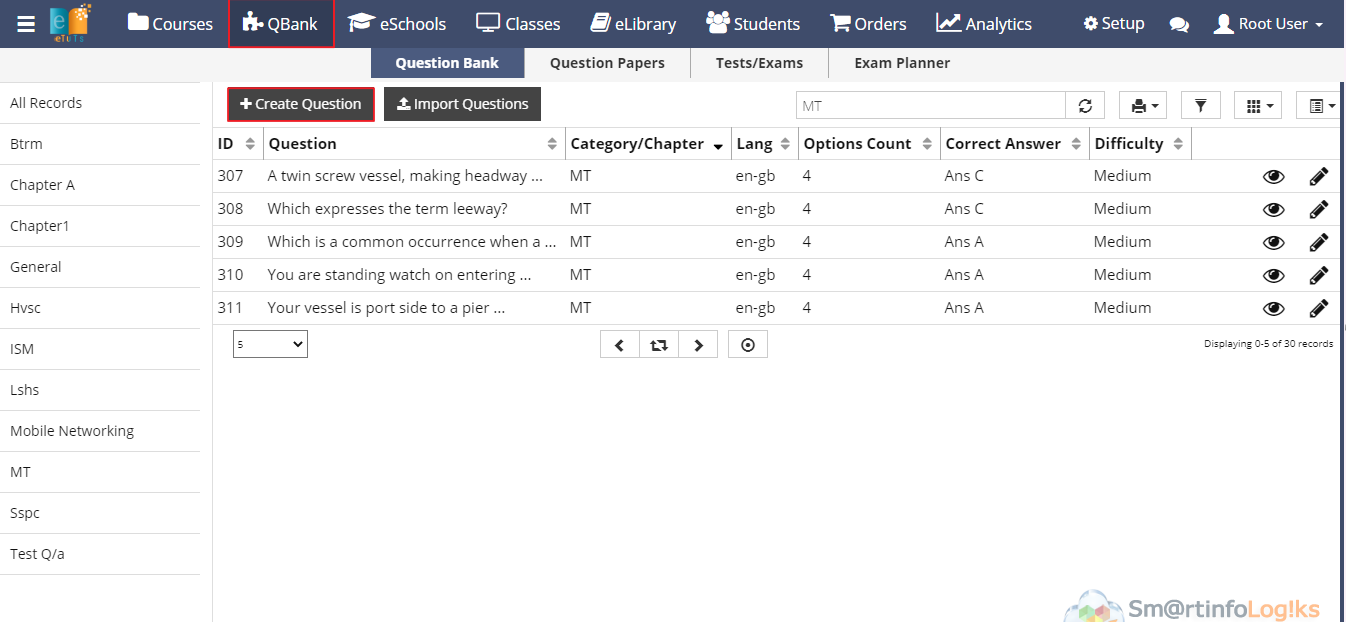This screenshot has width=1346, height=622.
Task: Open the Orders section
Action: pyautogui.click(x=868, y=24)
